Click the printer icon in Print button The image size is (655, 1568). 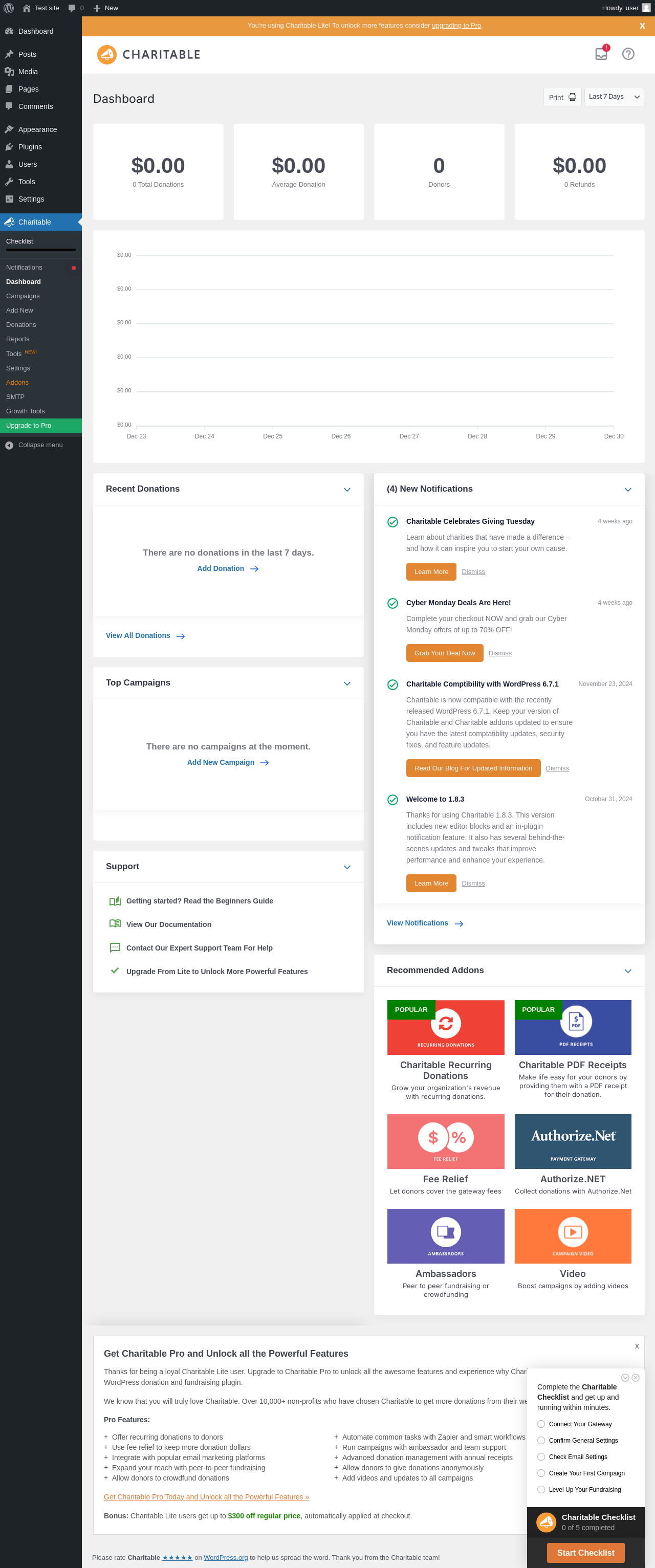tap(572, 97)
